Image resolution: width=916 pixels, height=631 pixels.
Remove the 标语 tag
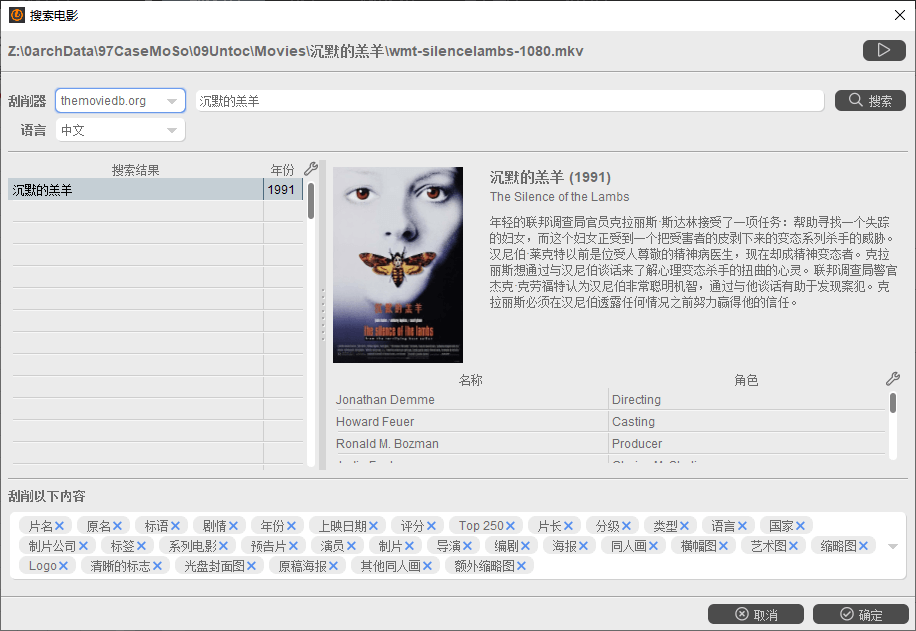pyautogui.click(x=175, y=526)
